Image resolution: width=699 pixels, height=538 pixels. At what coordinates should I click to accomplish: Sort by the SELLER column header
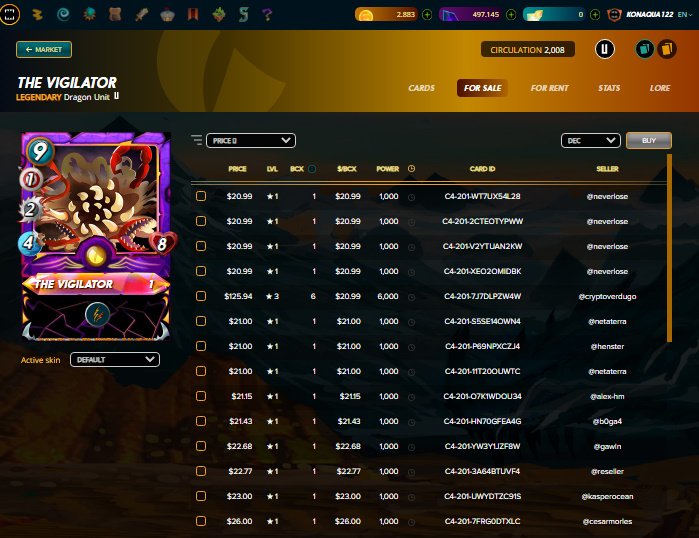(607, 169)
